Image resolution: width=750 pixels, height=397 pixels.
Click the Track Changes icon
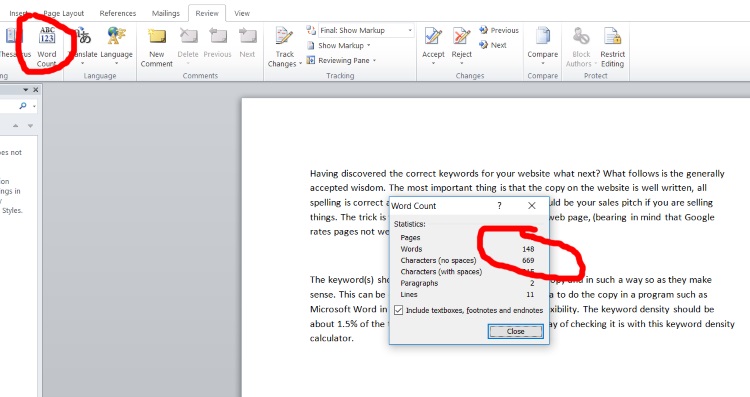pyautogui.click(x=284, y=47)
